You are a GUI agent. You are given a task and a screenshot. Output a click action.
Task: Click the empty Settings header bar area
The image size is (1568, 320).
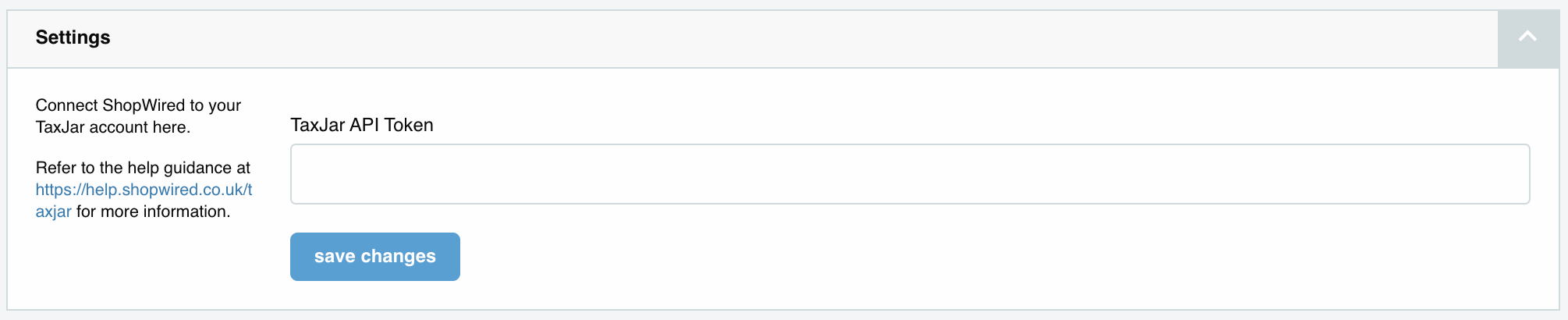780,37
